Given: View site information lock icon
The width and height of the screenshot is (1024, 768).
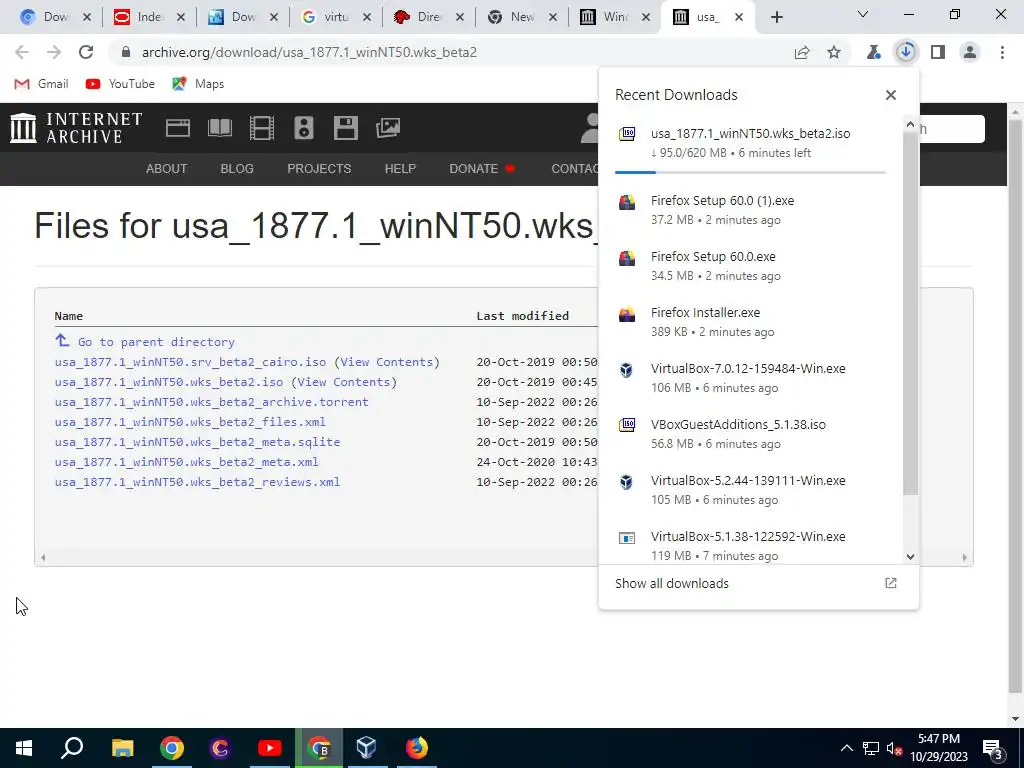Looking at the screenshot, I should click(126, 52).
